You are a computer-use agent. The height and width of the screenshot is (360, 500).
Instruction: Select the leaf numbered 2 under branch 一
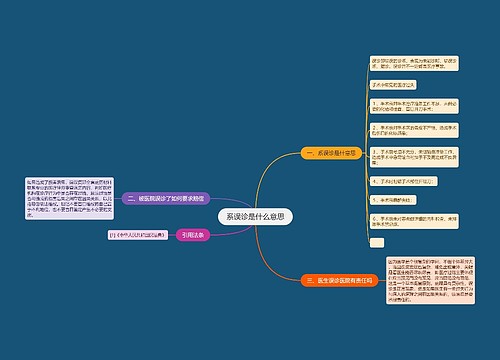414,130
